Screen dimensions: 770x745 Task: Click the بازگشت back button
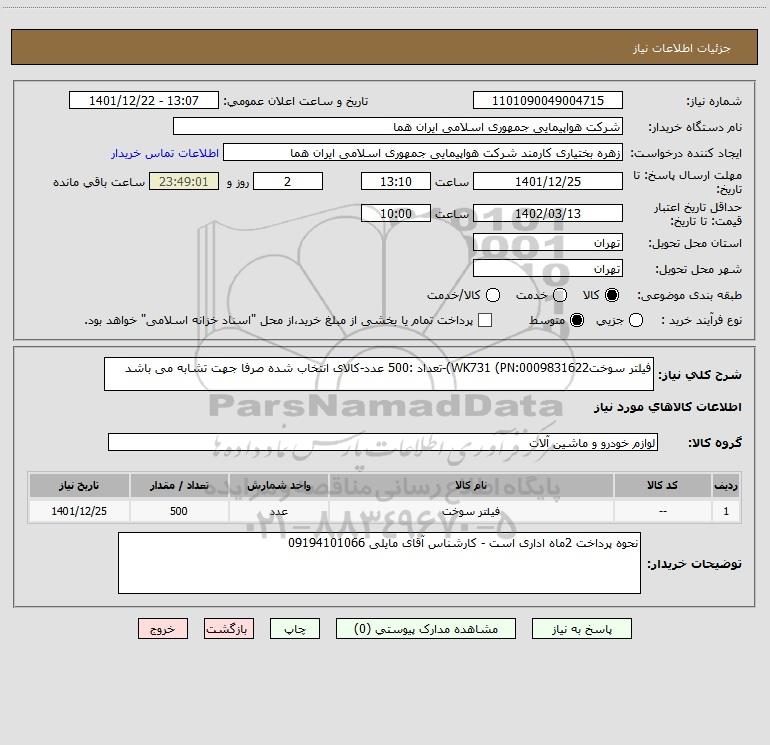coord(229,629)
